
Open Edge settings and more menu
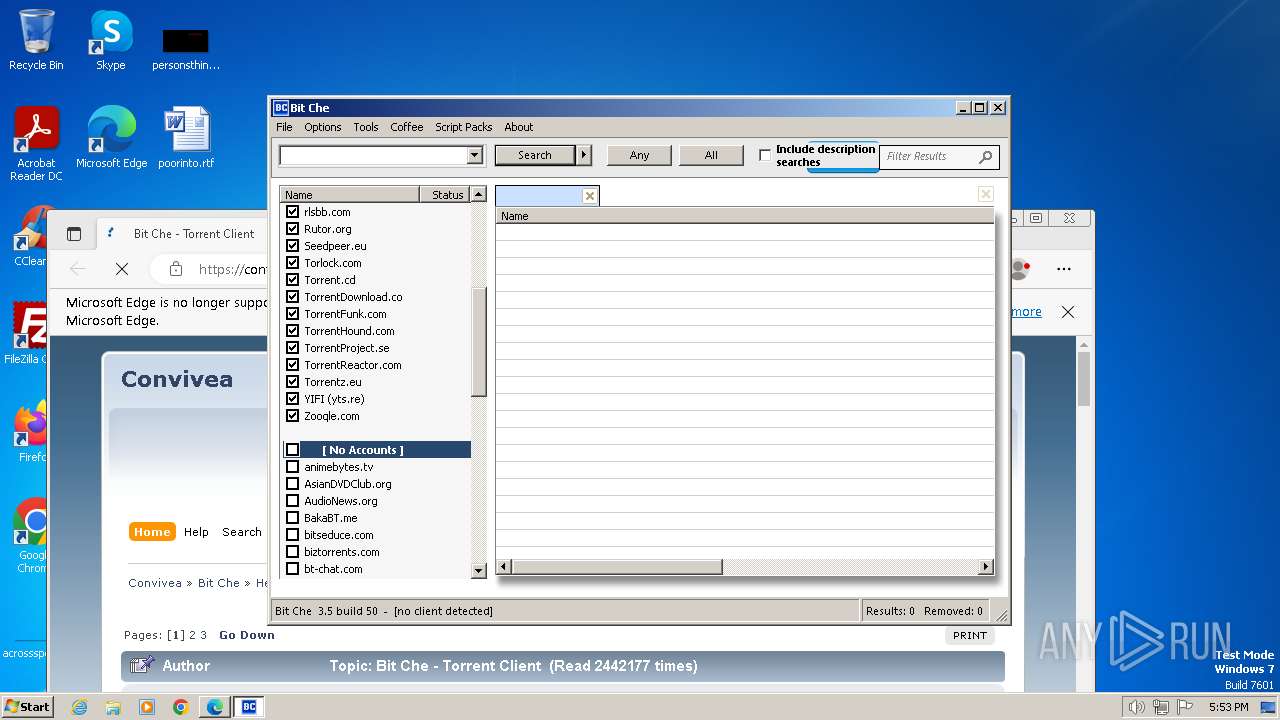click(x=1064, y=269)
